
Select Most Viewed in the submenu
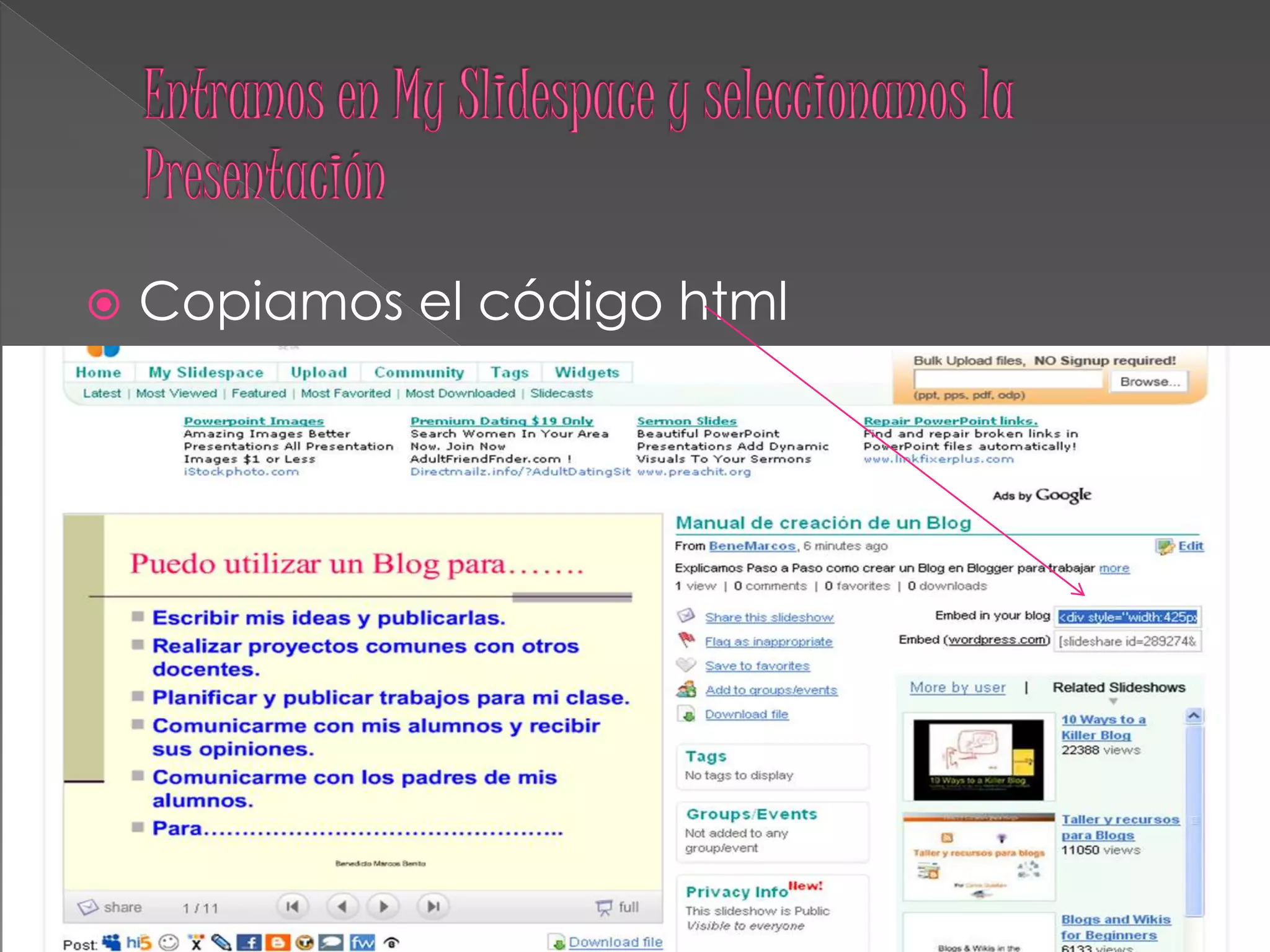tap(176, 393)
